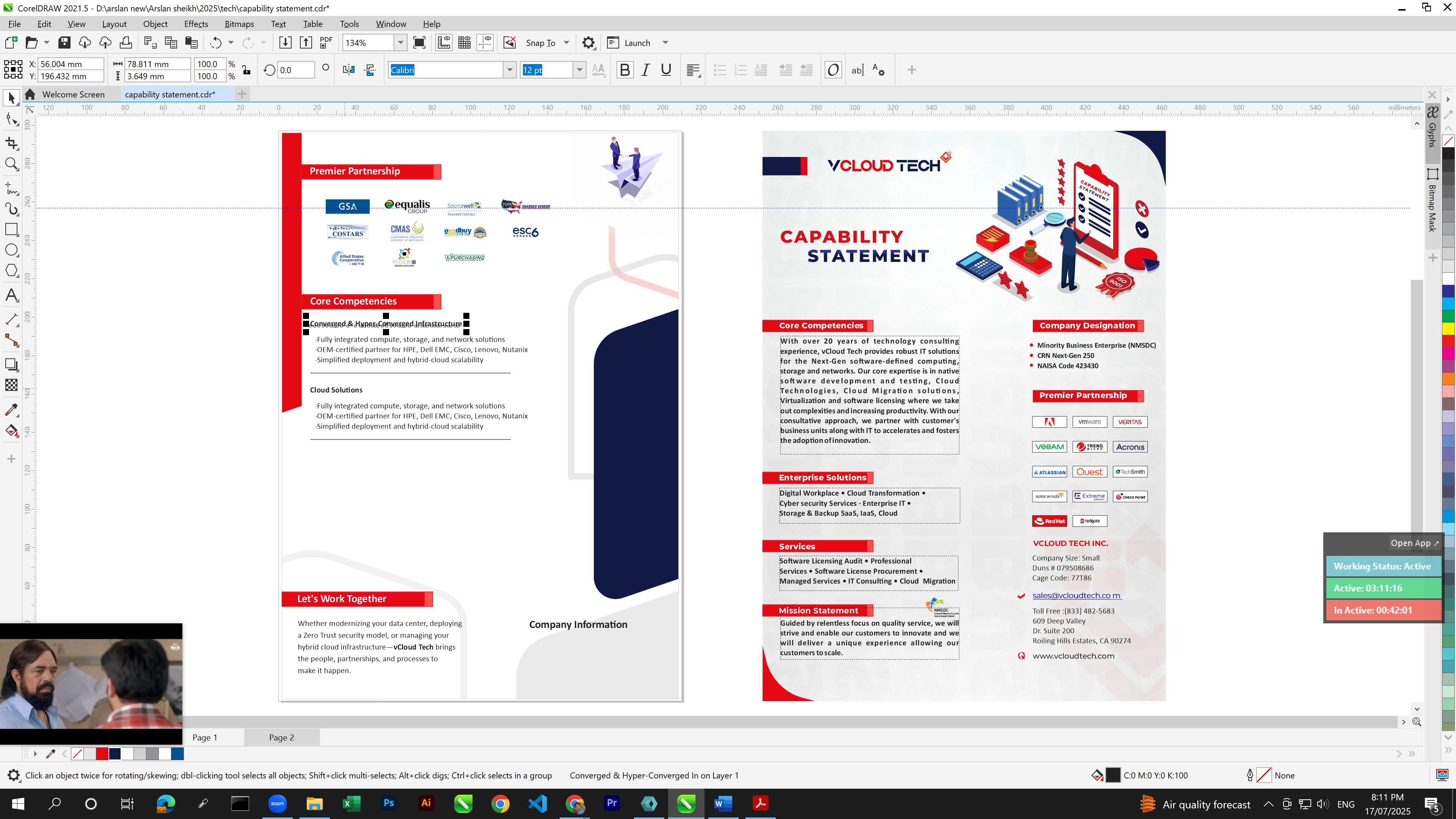Switch to Page 2 tab

coord(281,737)
